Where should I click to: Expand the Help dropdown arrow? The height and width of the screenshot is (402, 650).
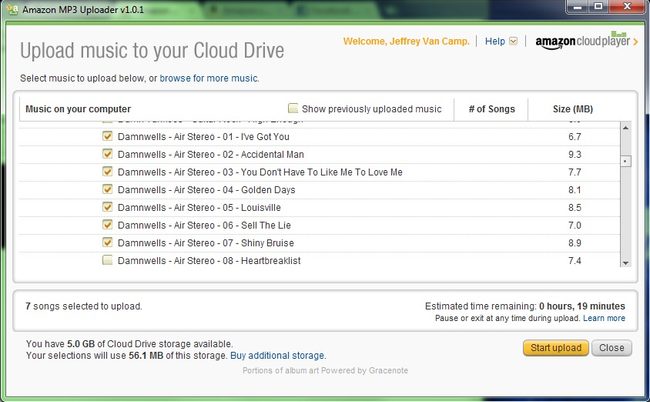(x=513, y=41)
